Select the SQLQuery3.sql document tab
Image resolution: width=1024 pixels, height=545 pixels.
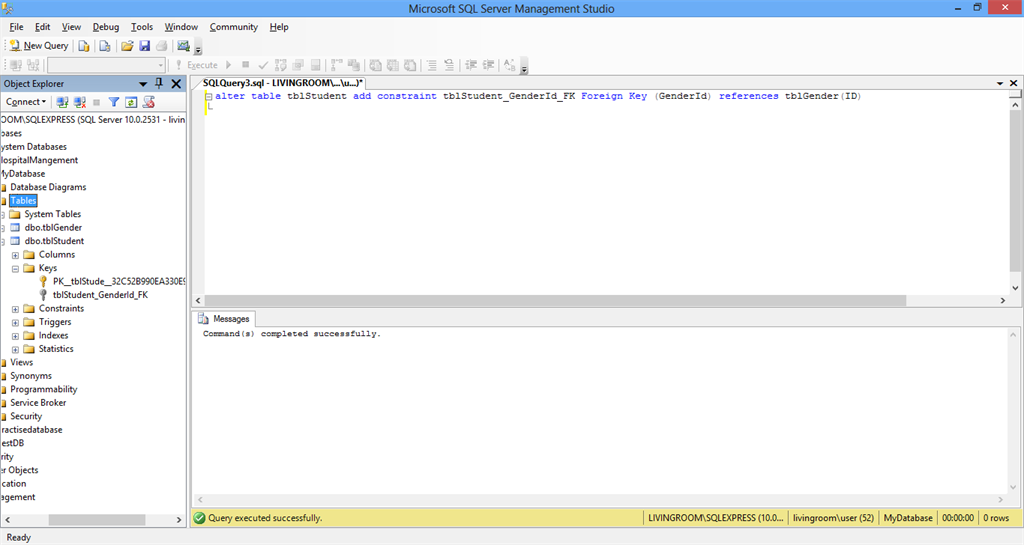pos(281,83)
